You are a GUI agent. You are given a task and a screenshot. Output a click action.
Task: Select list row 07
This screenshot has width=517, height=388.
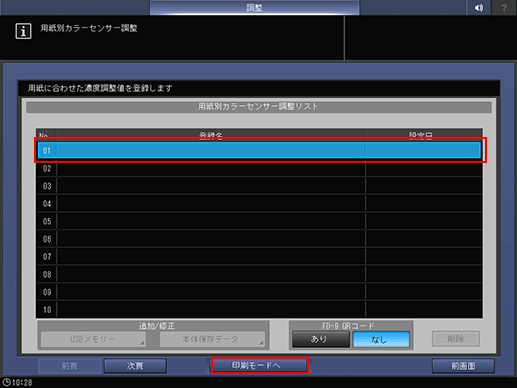259,257
